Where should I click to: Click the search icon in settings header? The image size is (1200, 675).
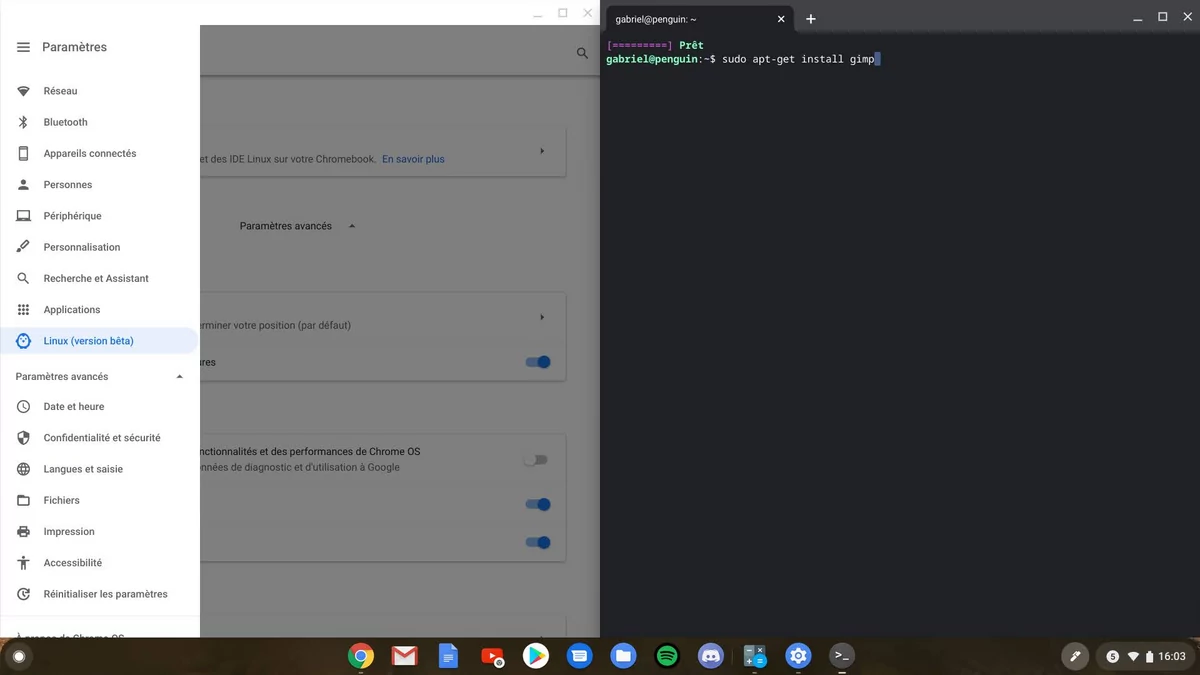[x=582, y=53]
